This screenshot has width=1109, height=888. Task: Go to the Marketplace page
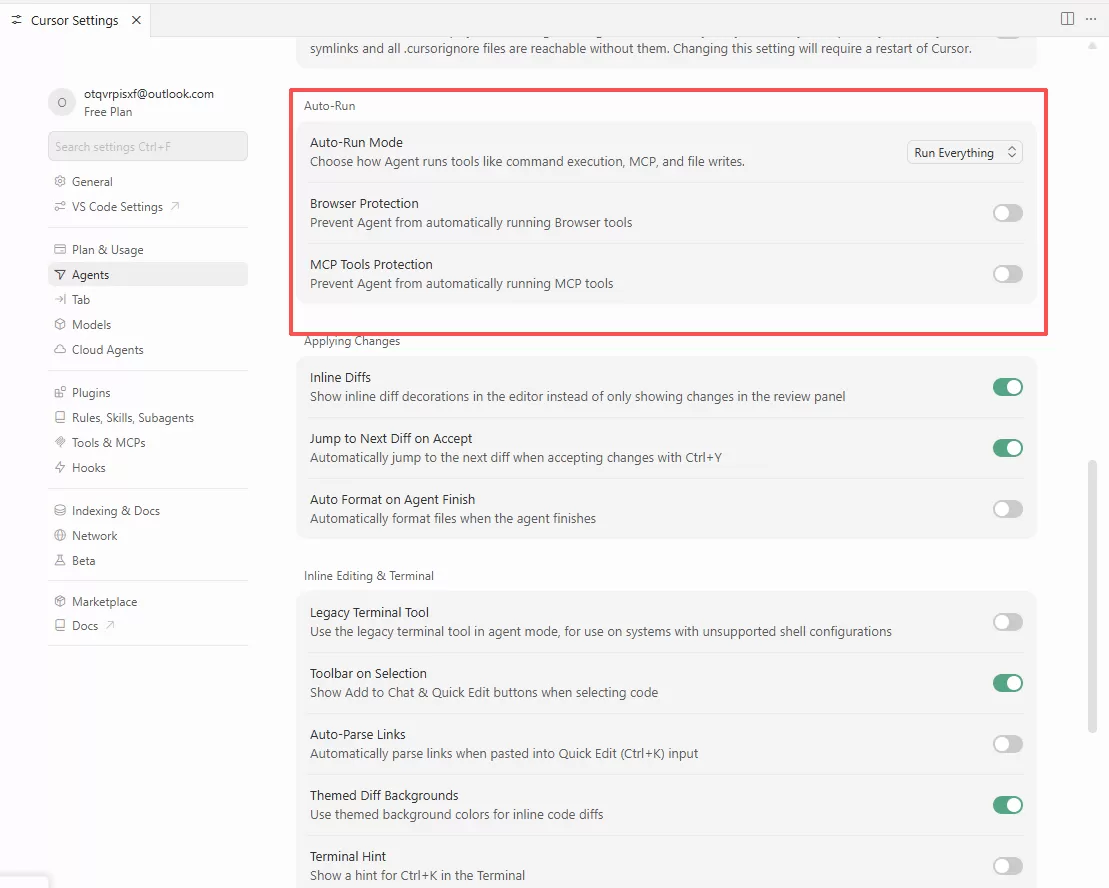pyautogui.click(x=148, y=602)
